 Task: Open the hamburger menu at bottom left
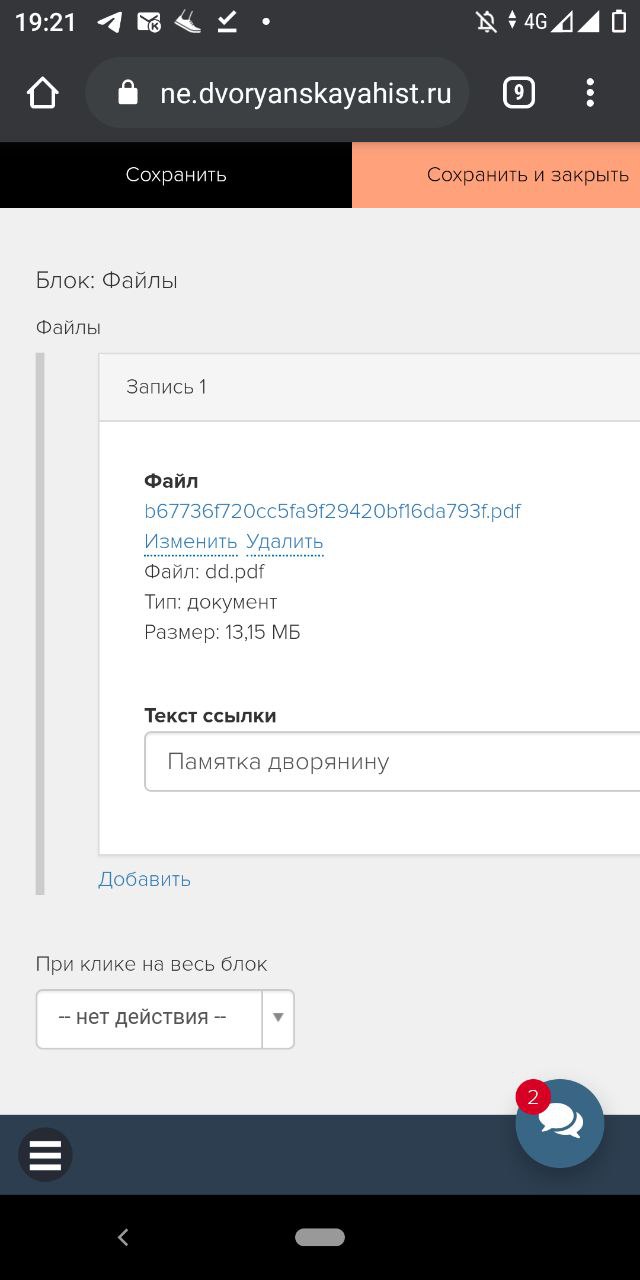45,1155
